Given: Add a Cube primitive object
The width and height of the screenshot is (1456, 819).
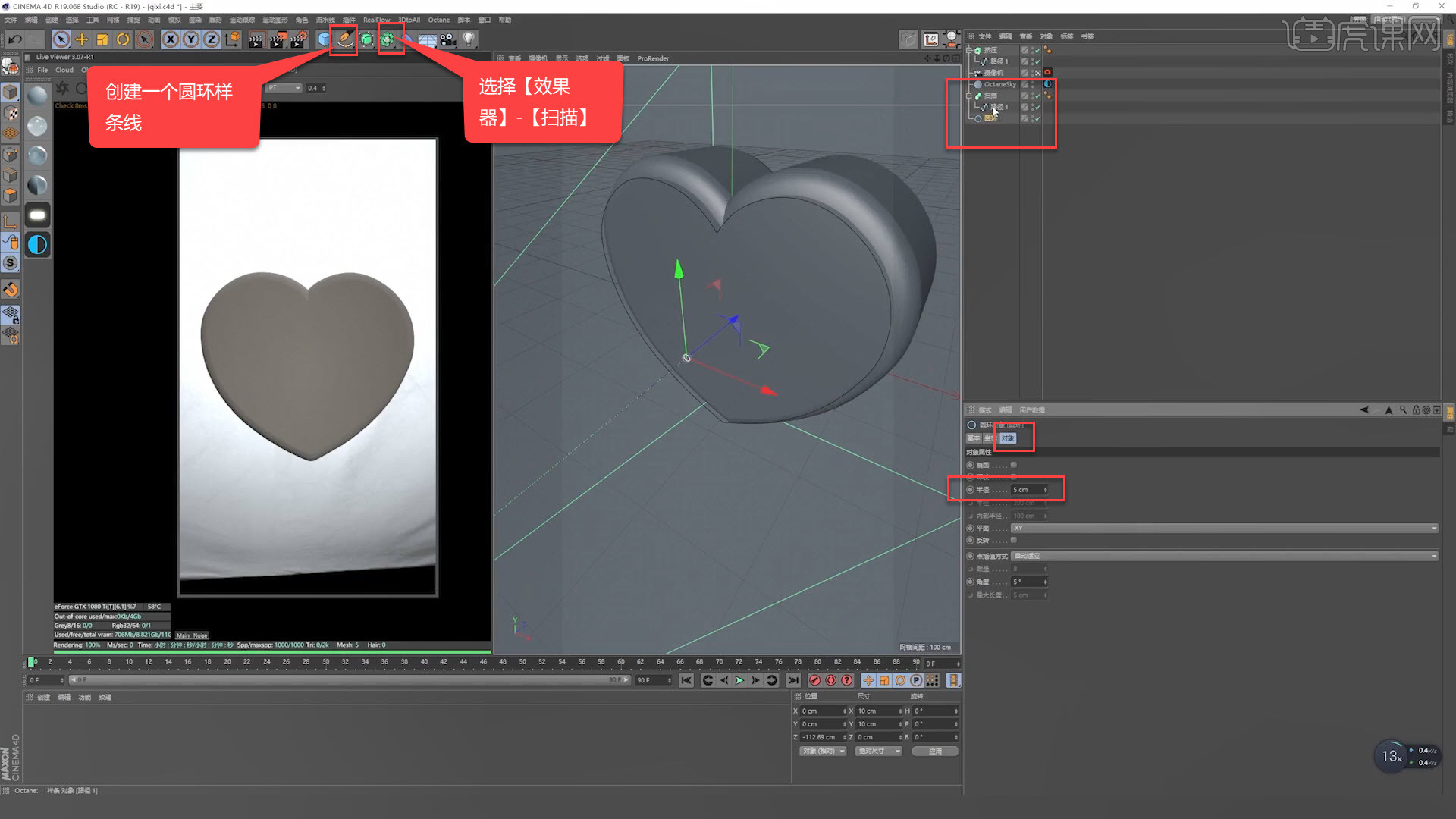Looking at the screenshot, I should (324, 39).
